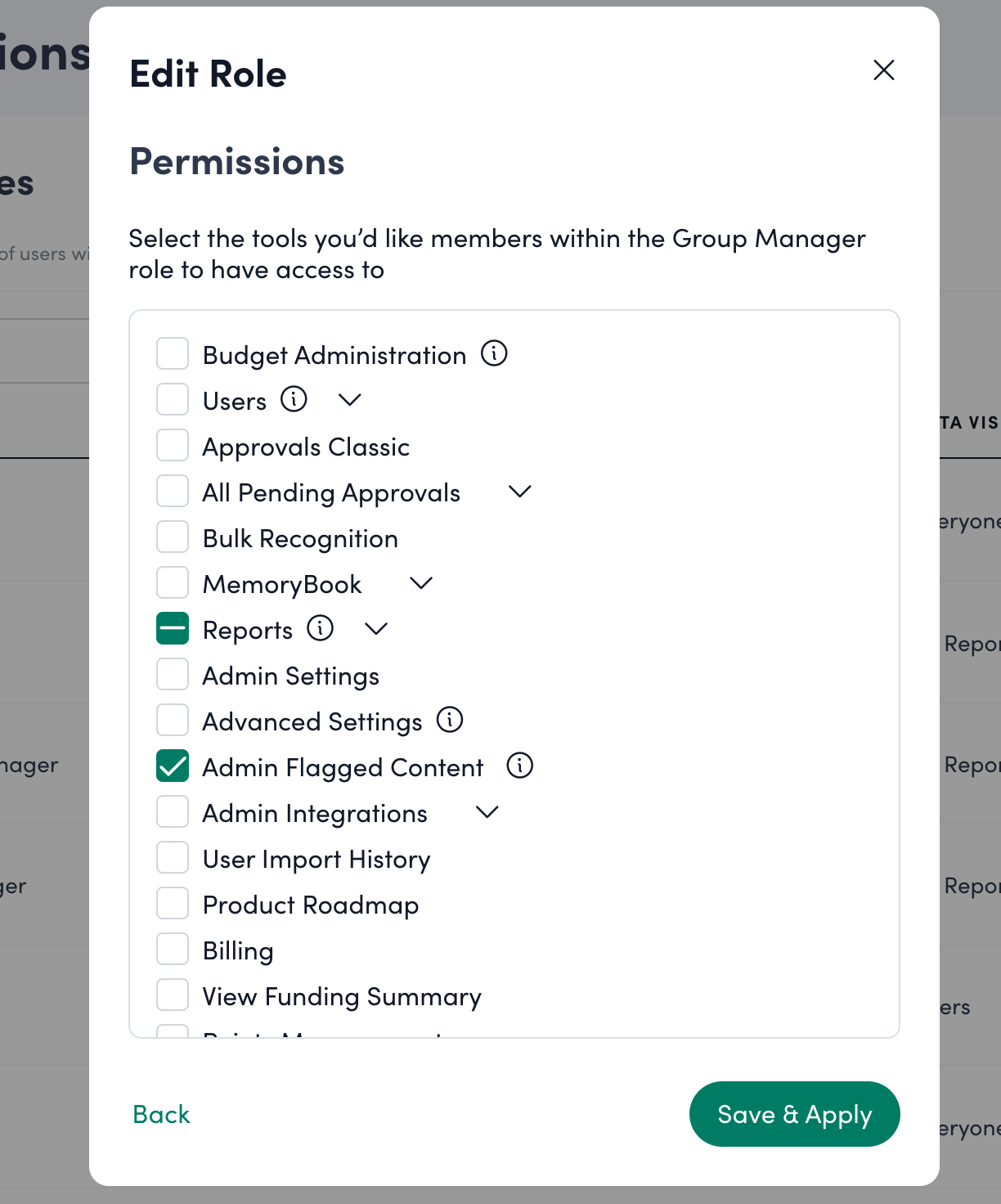1001x1204 pixels.
Task: Click info icon beside Advanced Settings
Action: coord(449,720)
